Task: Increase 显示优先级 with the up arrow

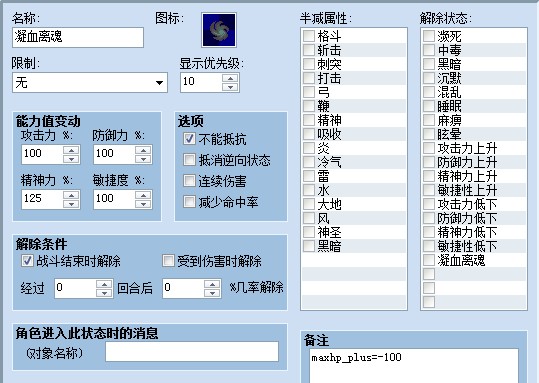Action: 230,78
